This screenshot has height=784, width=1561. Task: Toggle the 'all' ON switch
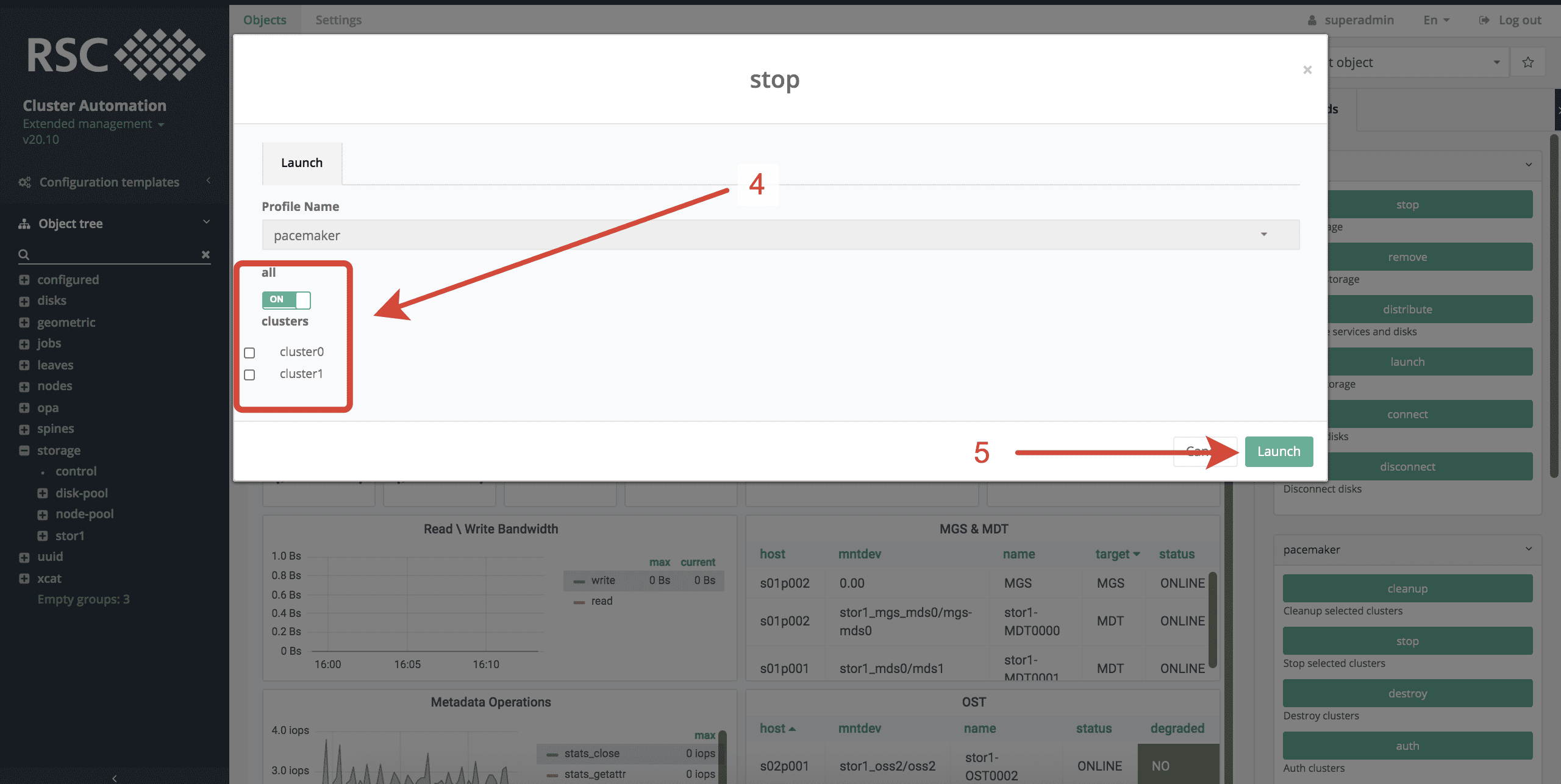(x=286, y=299)
